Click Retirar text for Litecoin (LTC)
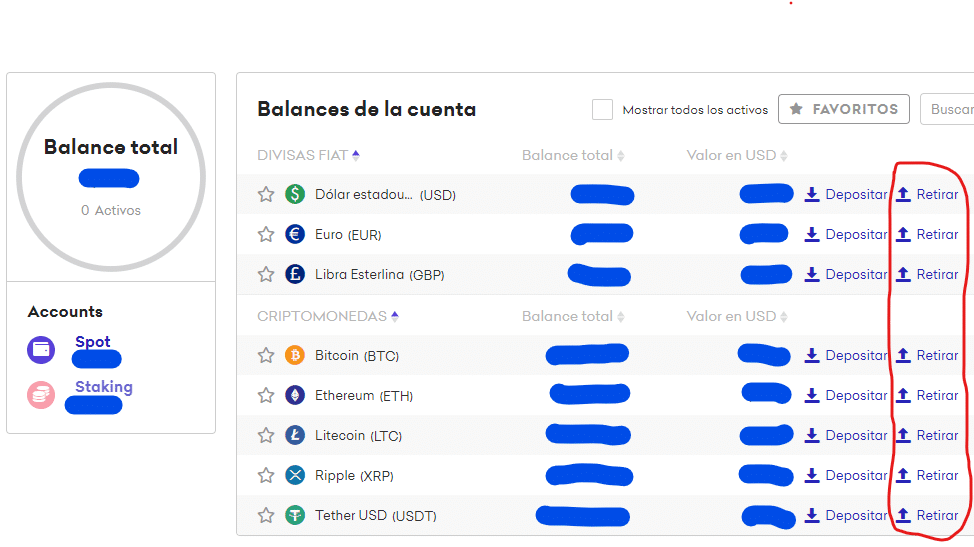 (x=937, y=435)
